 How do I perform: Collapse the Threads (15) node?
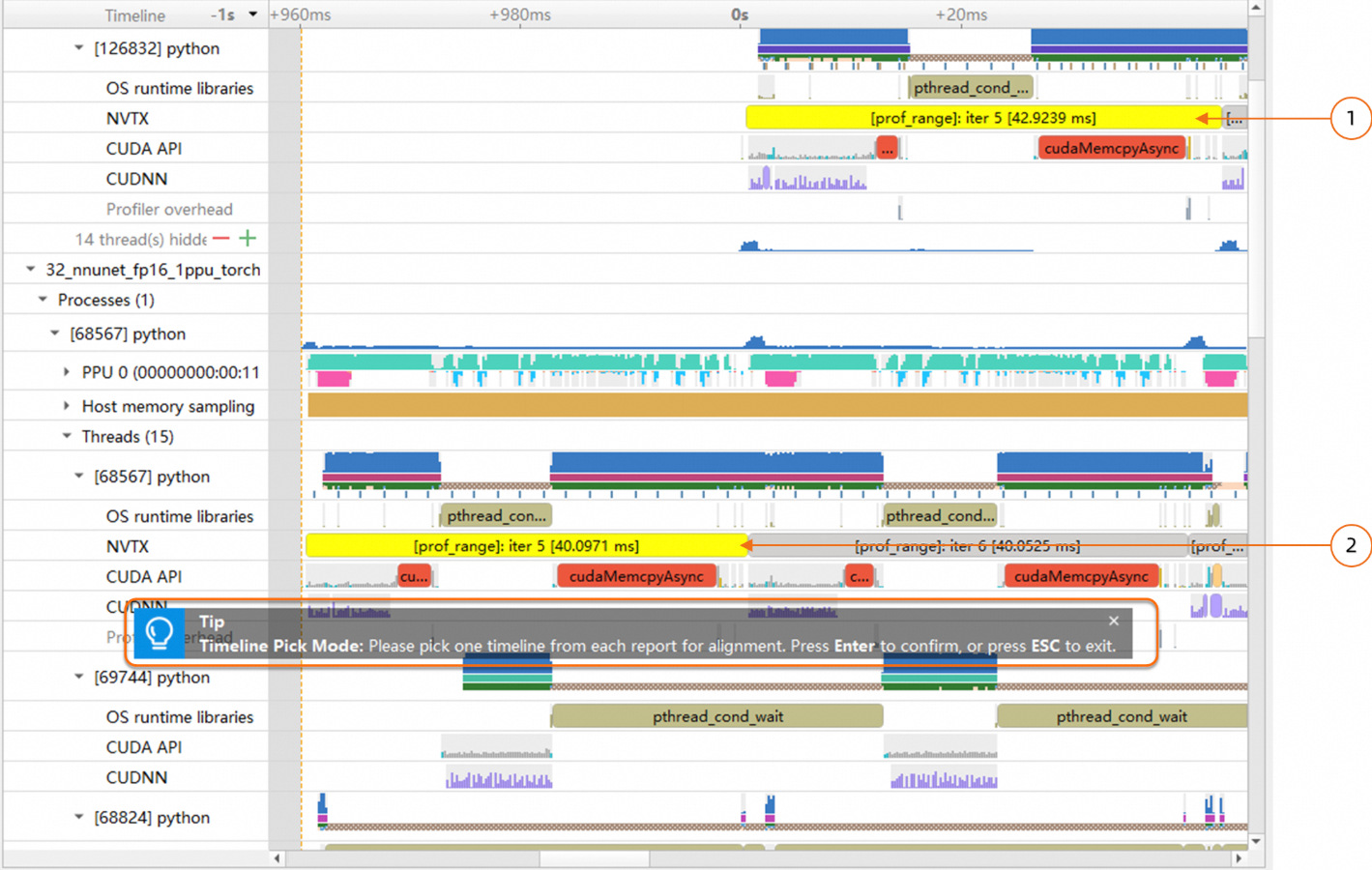[67, 436]
